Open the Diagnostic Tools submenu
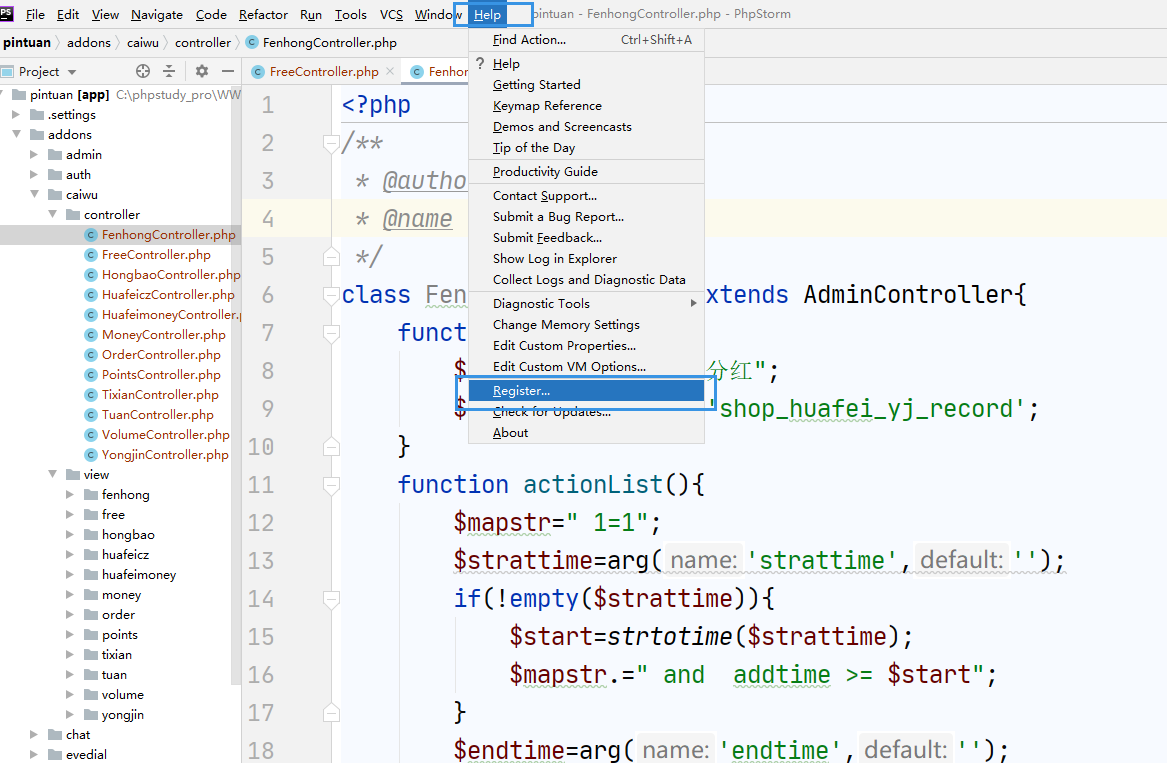 click(586, 304)
